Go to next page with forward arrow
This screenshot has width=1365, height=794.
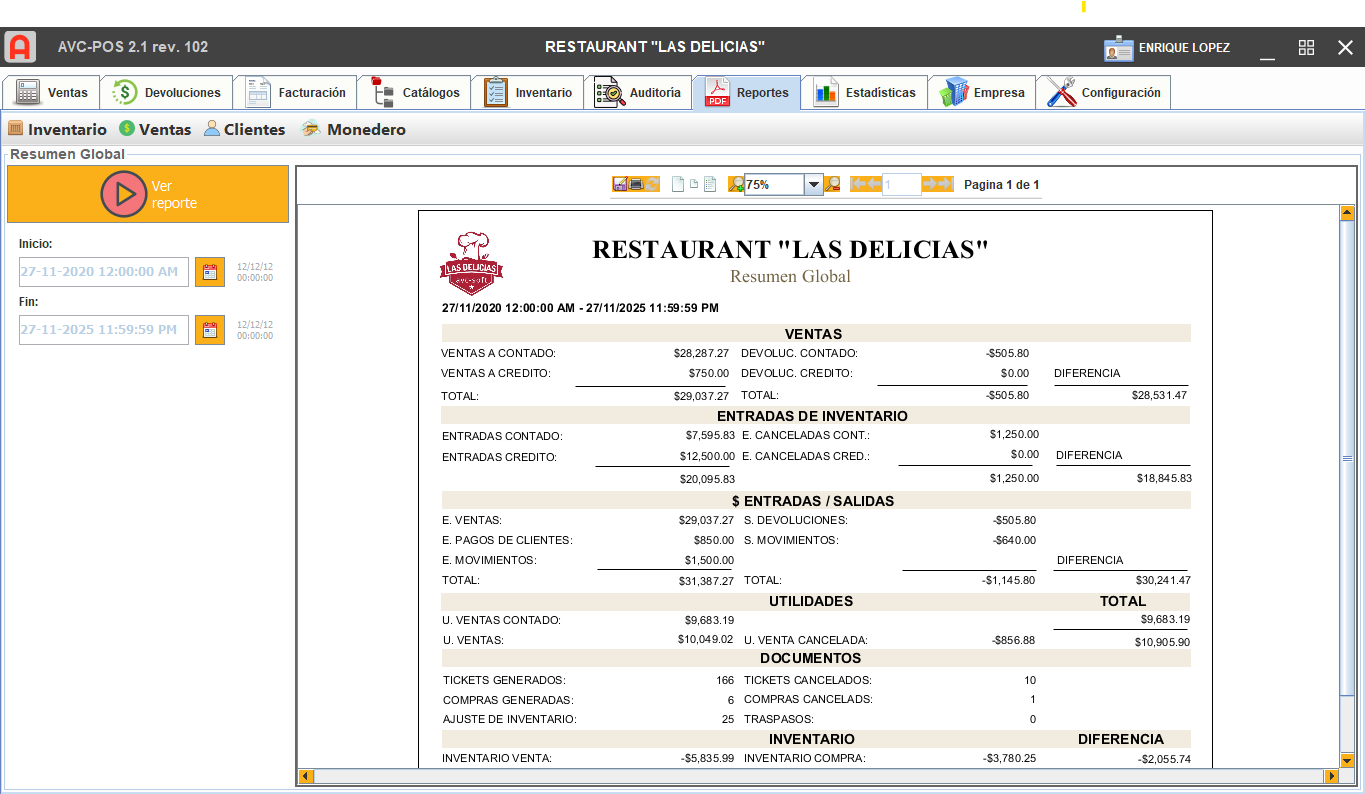(930, 184)
